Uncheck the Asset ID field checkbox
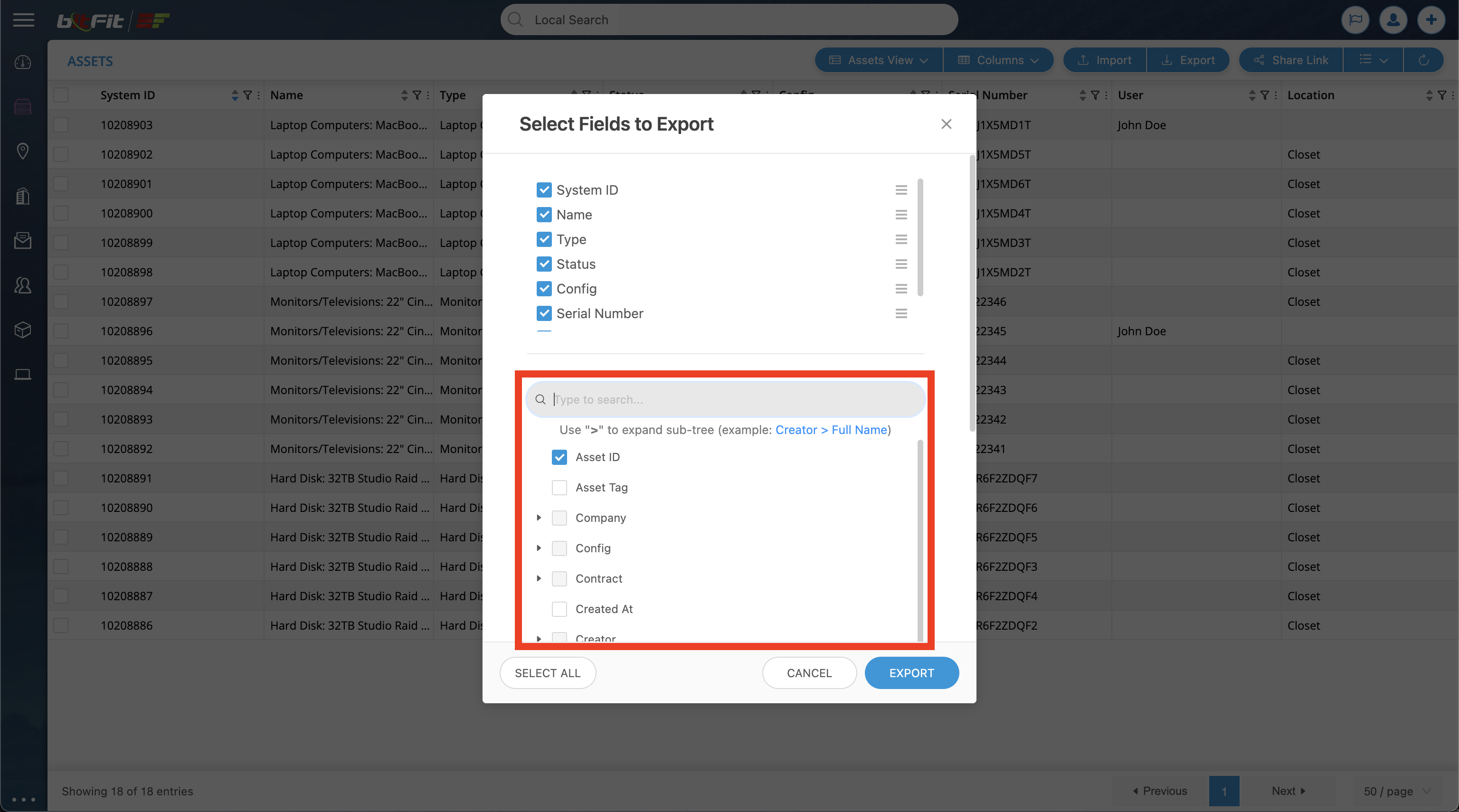Image resolution: width=1459 pixels, height=812 pixels. pyautogui.click(x=559, y=457)
